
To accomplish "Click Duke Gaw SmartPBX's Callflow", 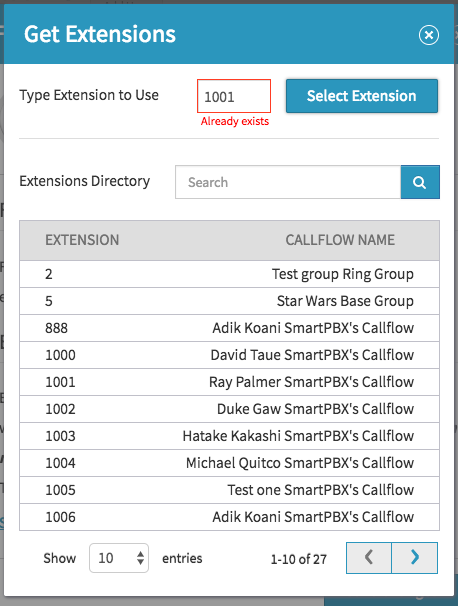I will (315, 409).
